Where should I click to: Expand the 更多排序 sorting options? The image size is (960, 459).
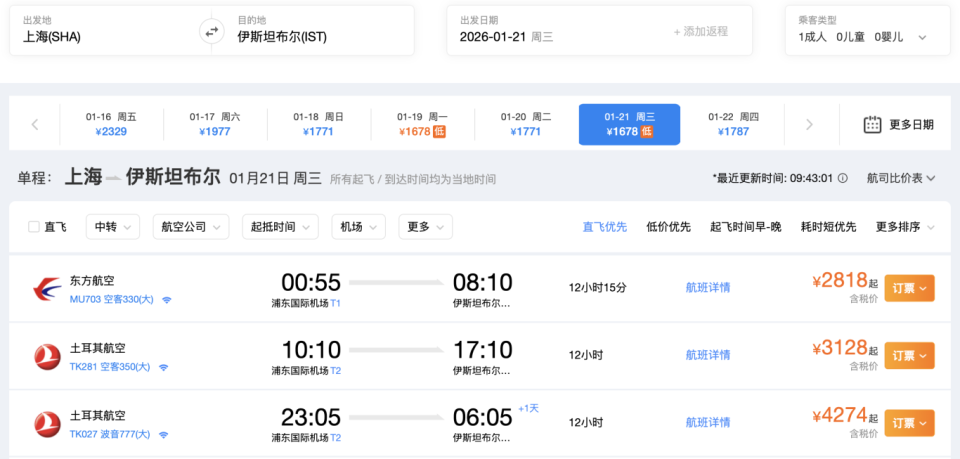[x=905, y=227]
